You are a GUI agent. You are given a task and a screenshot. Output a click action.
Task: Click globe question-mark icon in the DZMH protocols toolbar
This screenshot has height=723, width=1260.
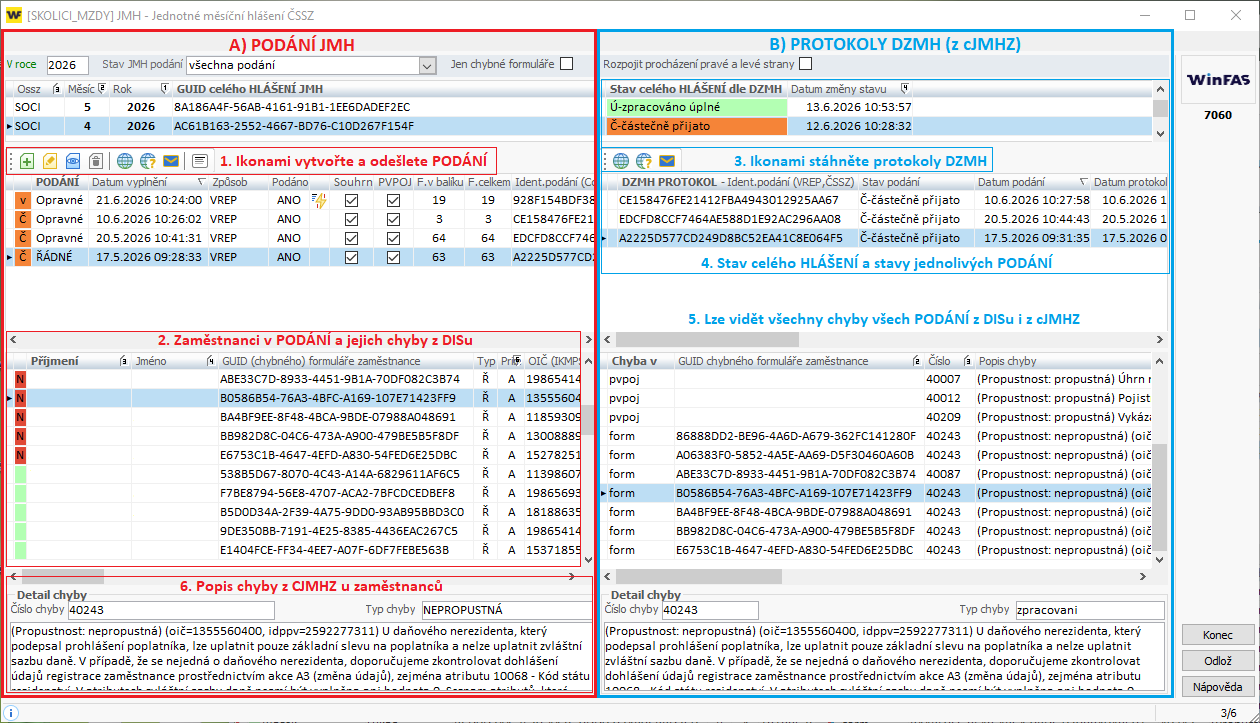[x=644, y=160]
